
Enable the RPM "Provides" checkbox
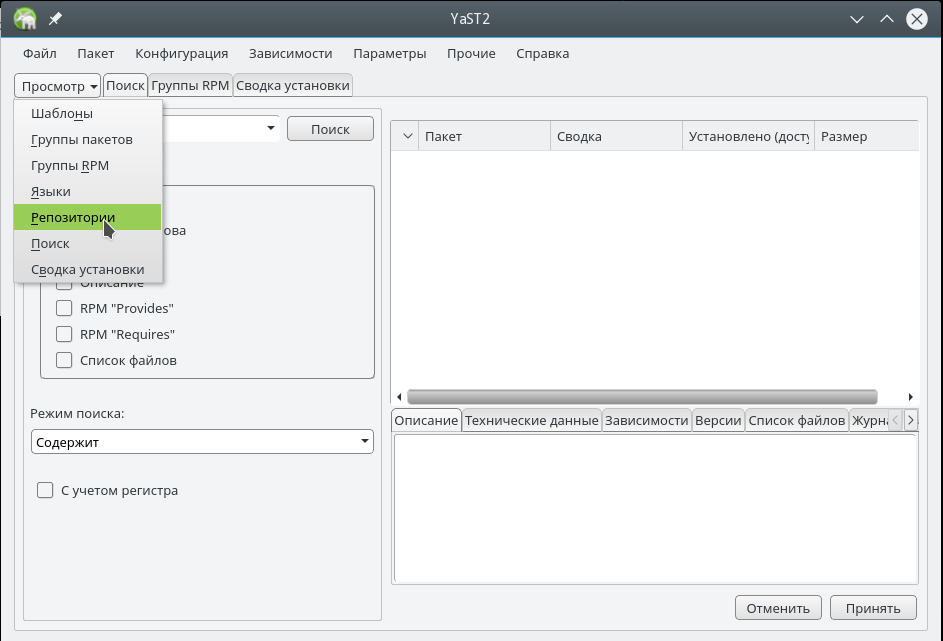[x=64, y=308]
